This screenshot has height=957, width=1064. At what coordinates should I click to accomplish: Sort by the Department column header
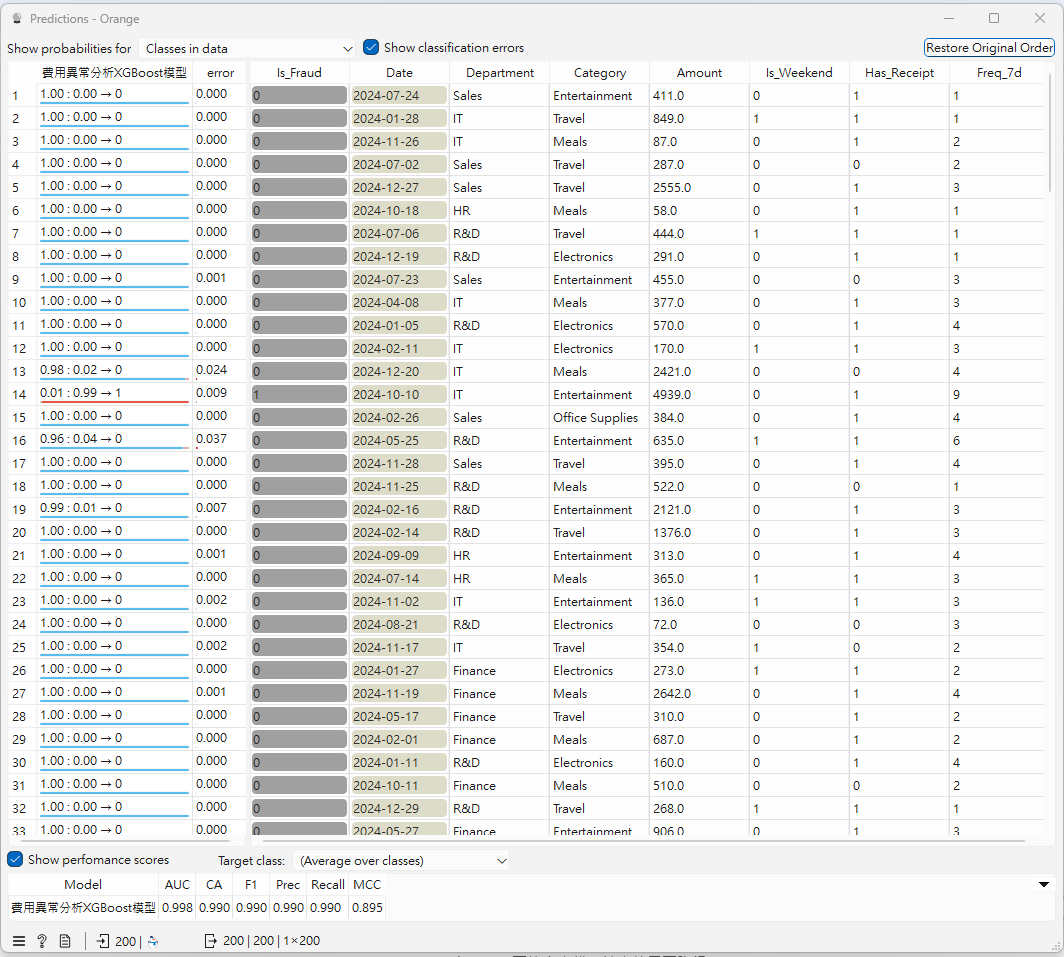click(500, 73)
